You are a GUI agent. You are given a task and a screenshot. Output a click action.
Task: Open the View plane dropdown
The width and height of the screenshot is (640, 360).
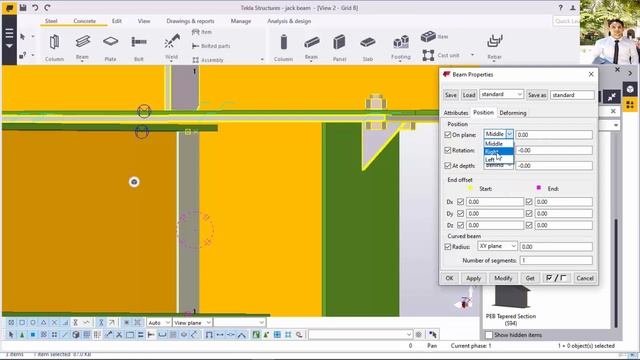click(192, 322)
